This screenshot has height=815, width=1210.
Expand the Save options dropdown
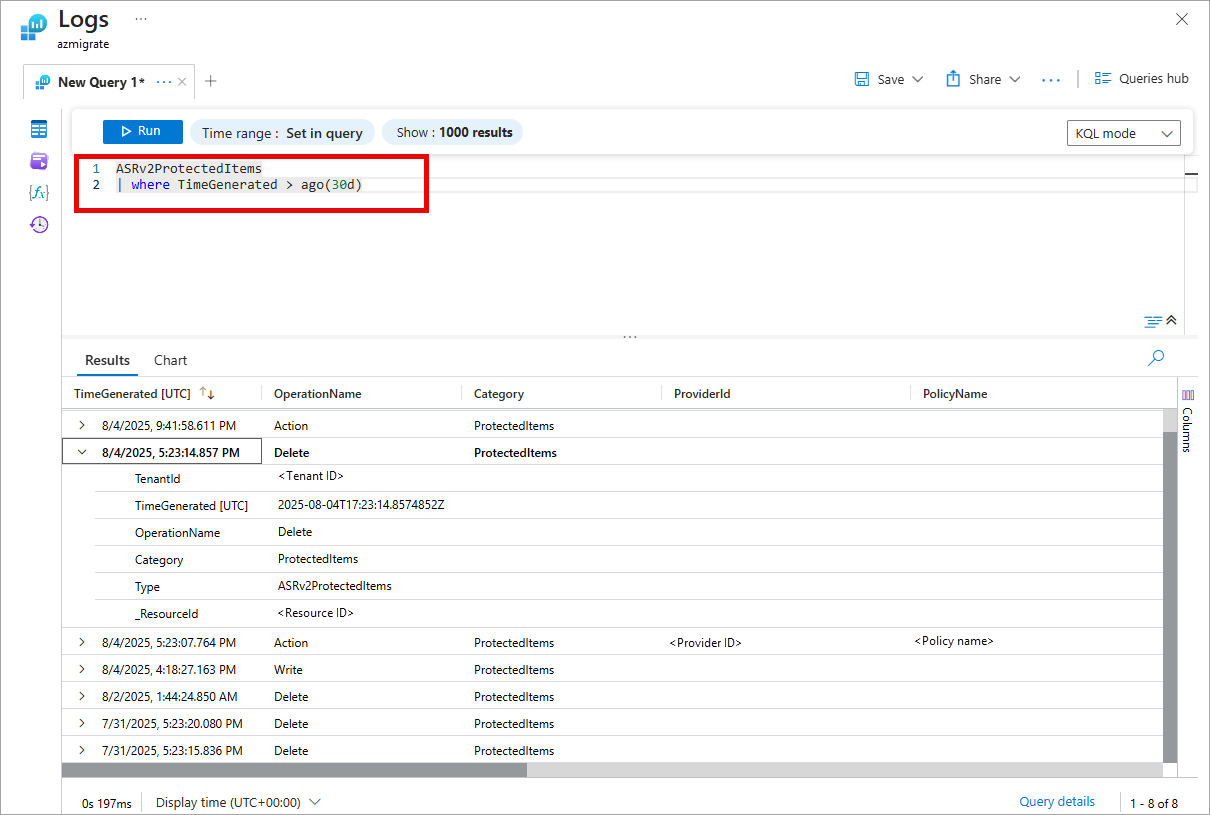918,79
